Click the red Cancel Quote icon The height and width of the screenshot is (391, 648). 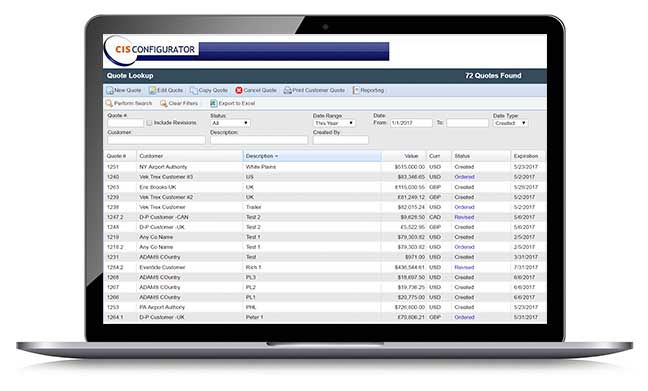point(239,90)
